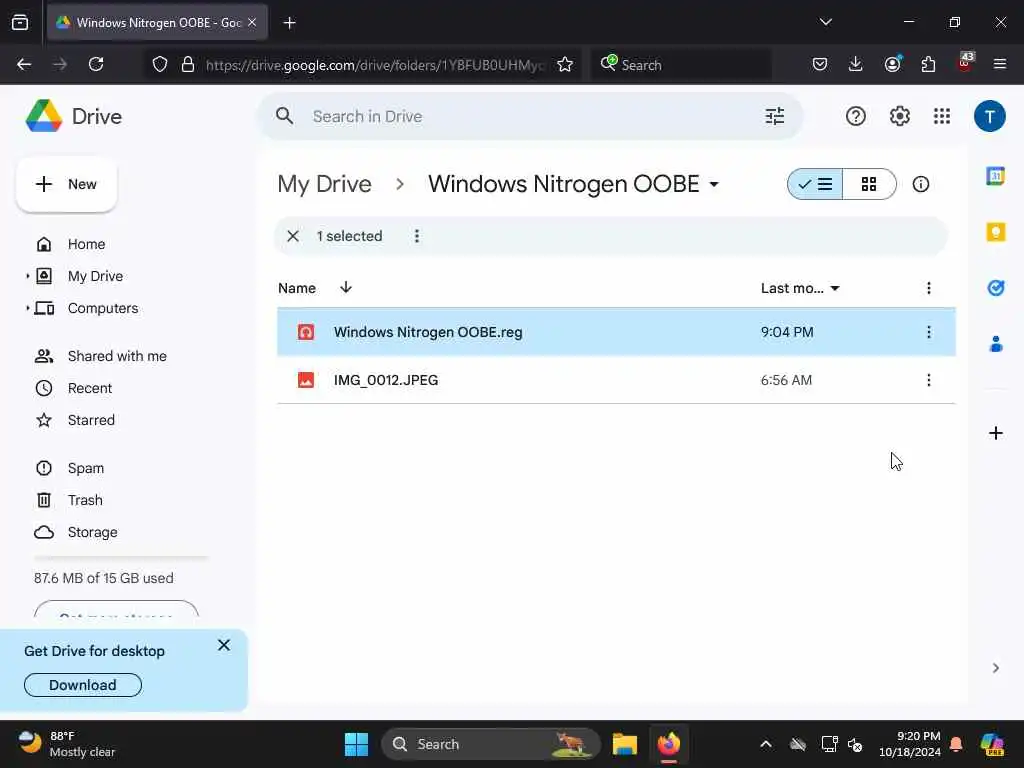Open Firefox account icon
1024x768 pixels.
click(892, 63)
